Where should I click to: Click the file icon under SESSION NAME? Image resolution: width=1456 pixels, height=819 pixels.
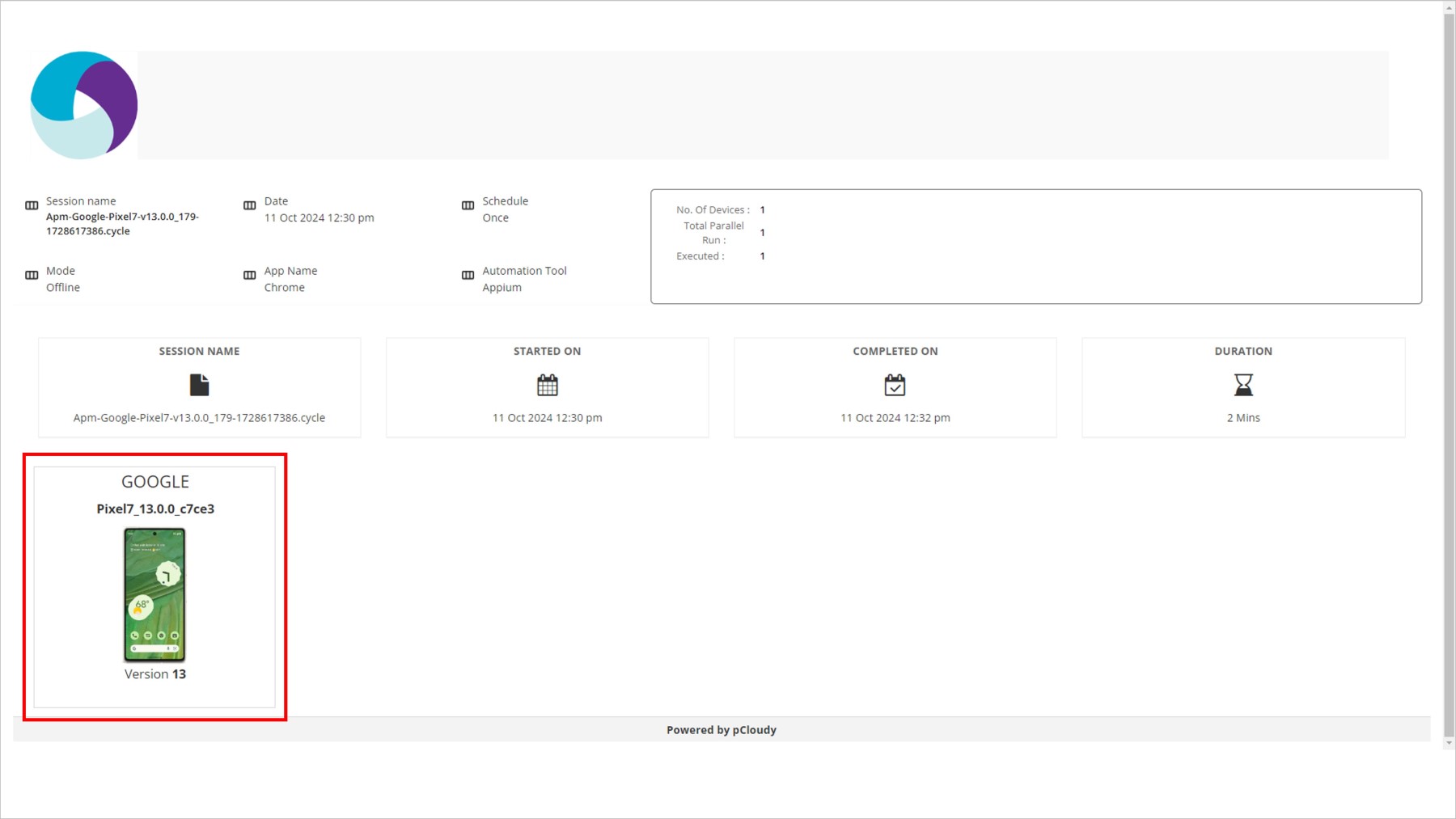click(x=199, y=385)
